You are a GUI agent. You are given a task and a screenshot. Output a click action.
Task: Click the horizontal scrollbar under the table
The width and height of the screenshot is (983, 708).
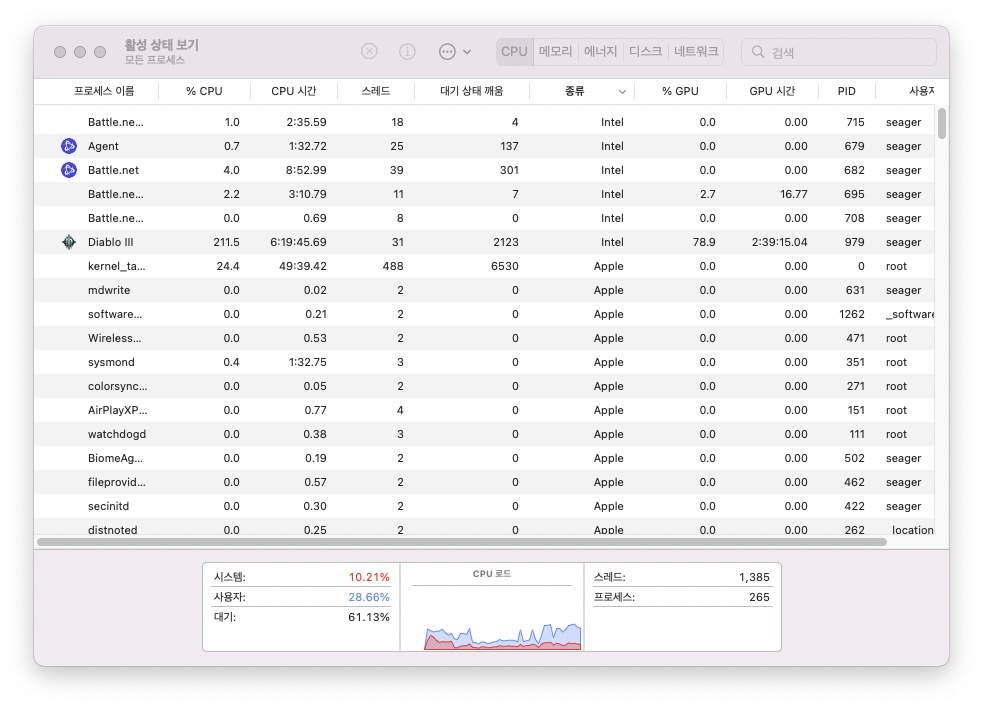click(462, 542)
